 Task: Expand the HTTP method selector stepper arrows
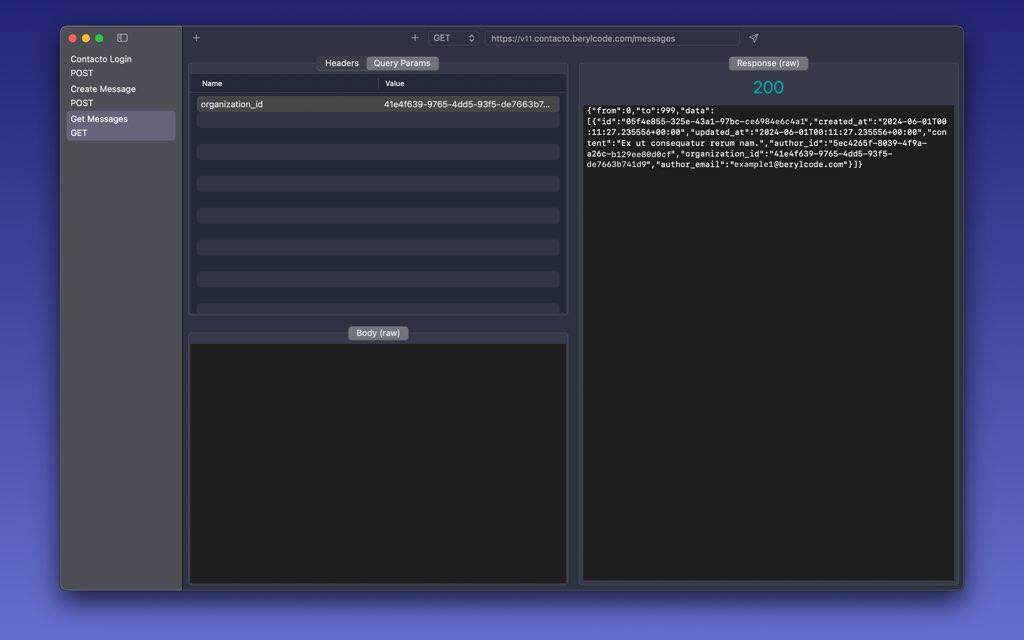point(470,37)
